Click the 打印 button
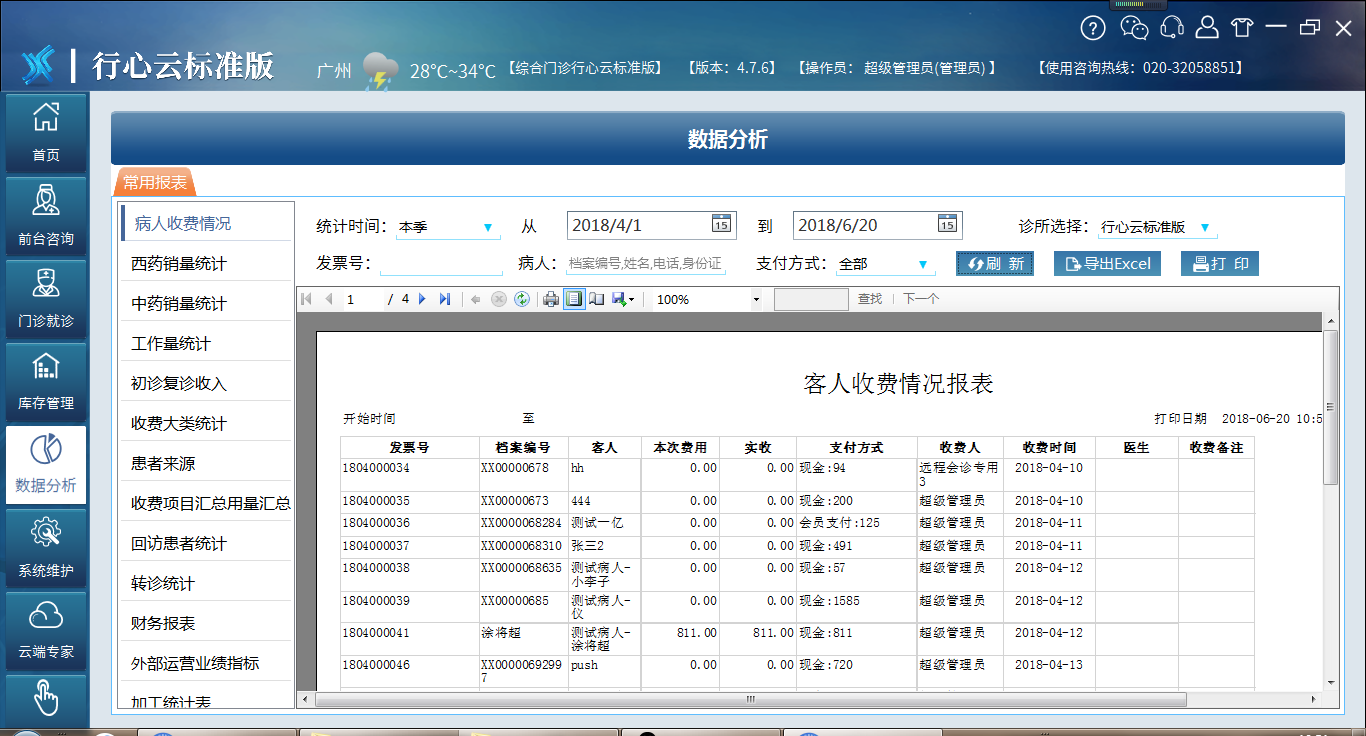The width and height of the screenshot is (1366, 736). pos(1220,264)
